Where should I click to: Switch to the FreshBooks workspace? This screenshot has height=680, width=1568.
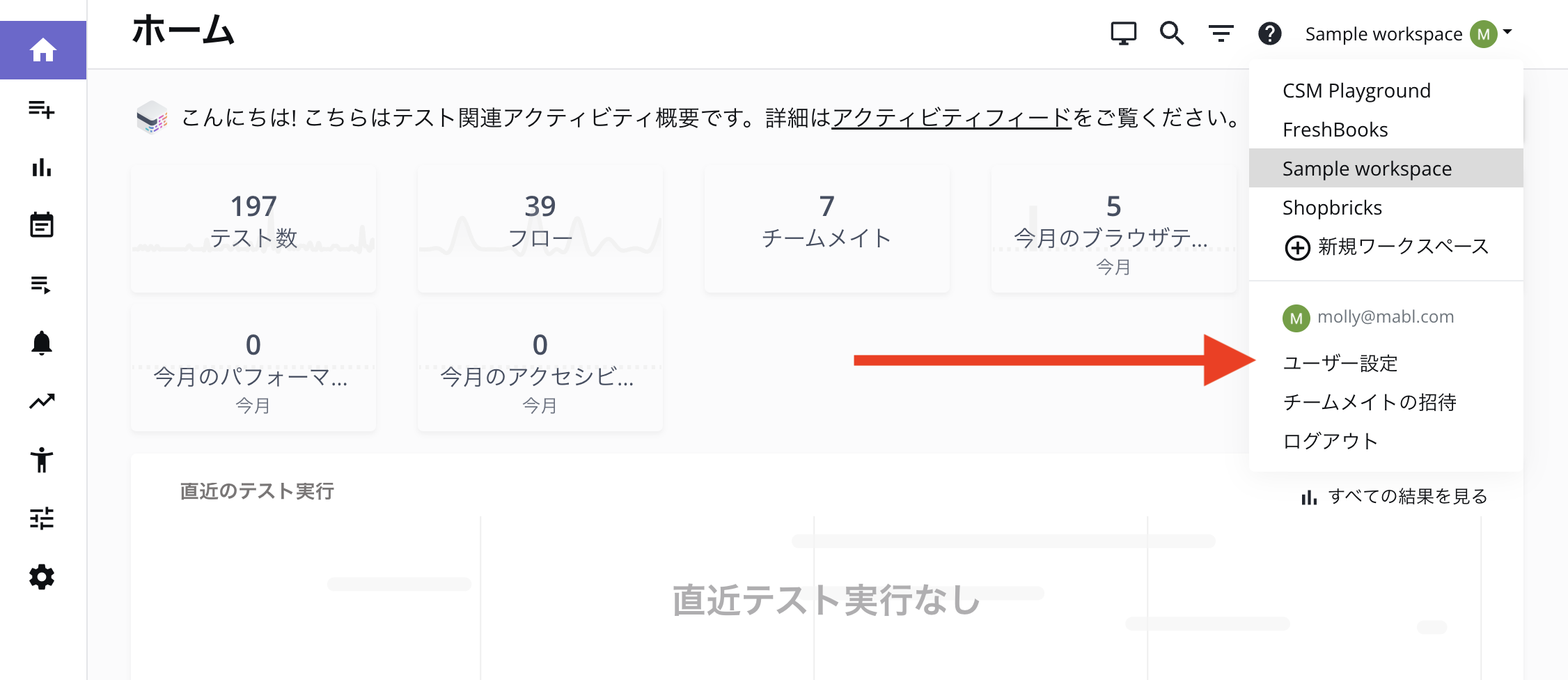(x=1335, y=129)
